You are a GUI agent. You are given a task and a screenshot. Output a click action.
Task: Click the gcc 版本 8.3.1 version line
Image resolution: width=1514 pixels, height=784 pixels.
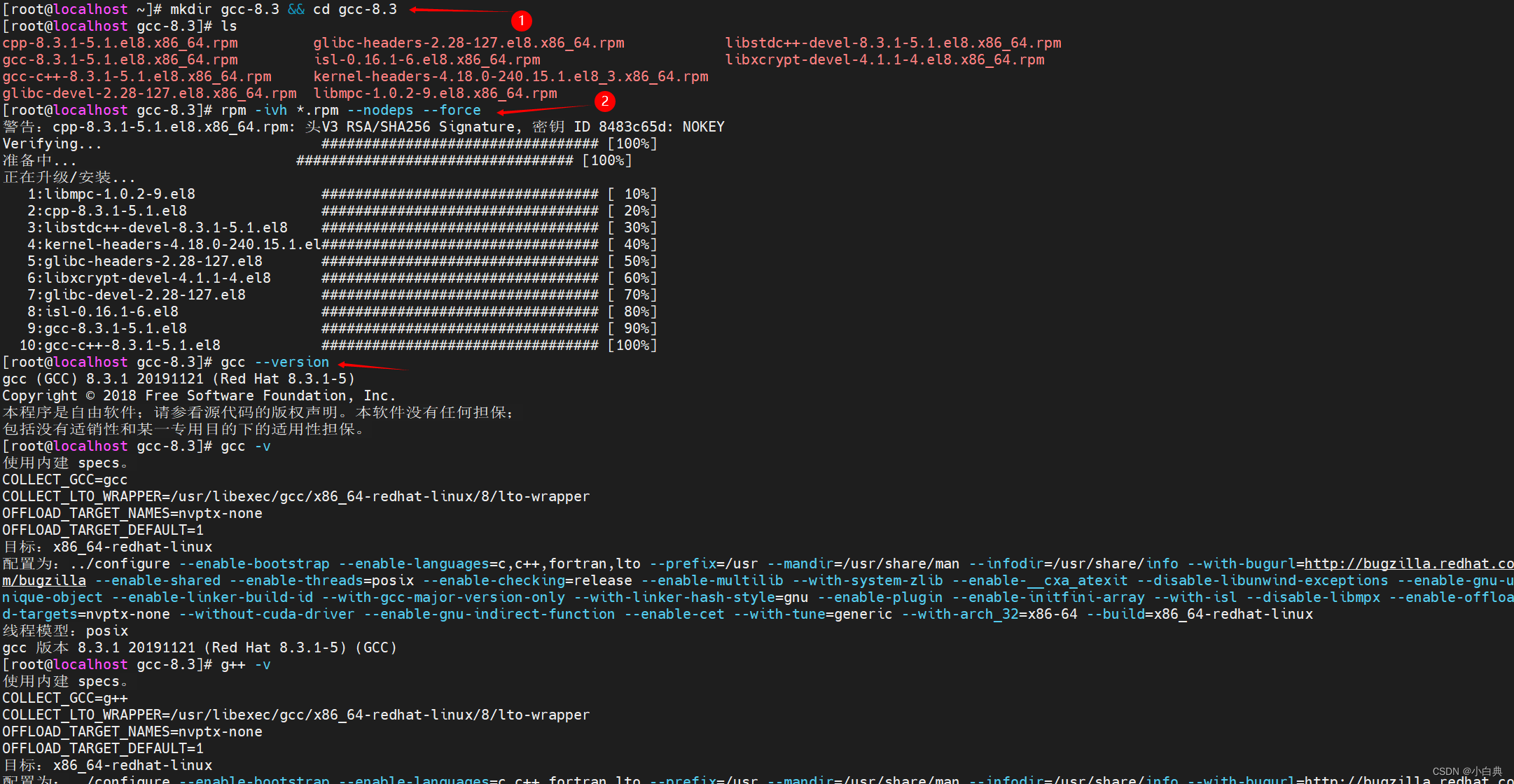click(200, 647)
